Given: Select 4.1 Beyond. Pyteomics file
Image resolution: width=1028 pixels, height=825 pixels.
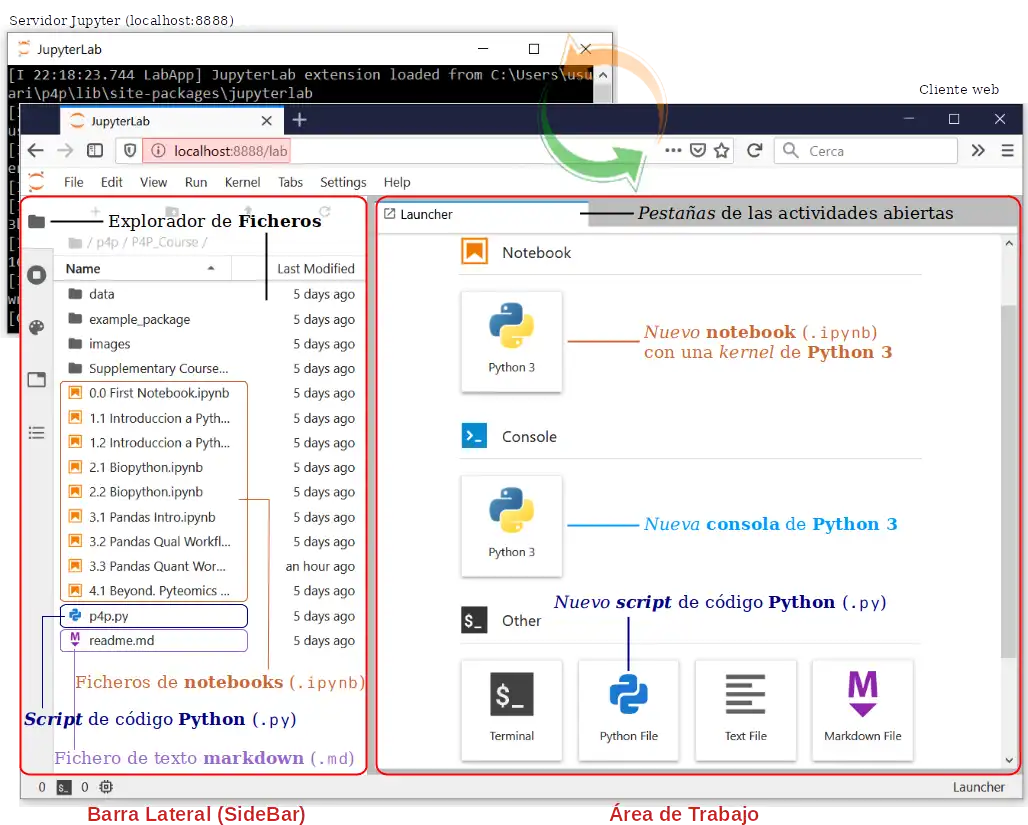Looking at the screenshot, I should 210,591.
